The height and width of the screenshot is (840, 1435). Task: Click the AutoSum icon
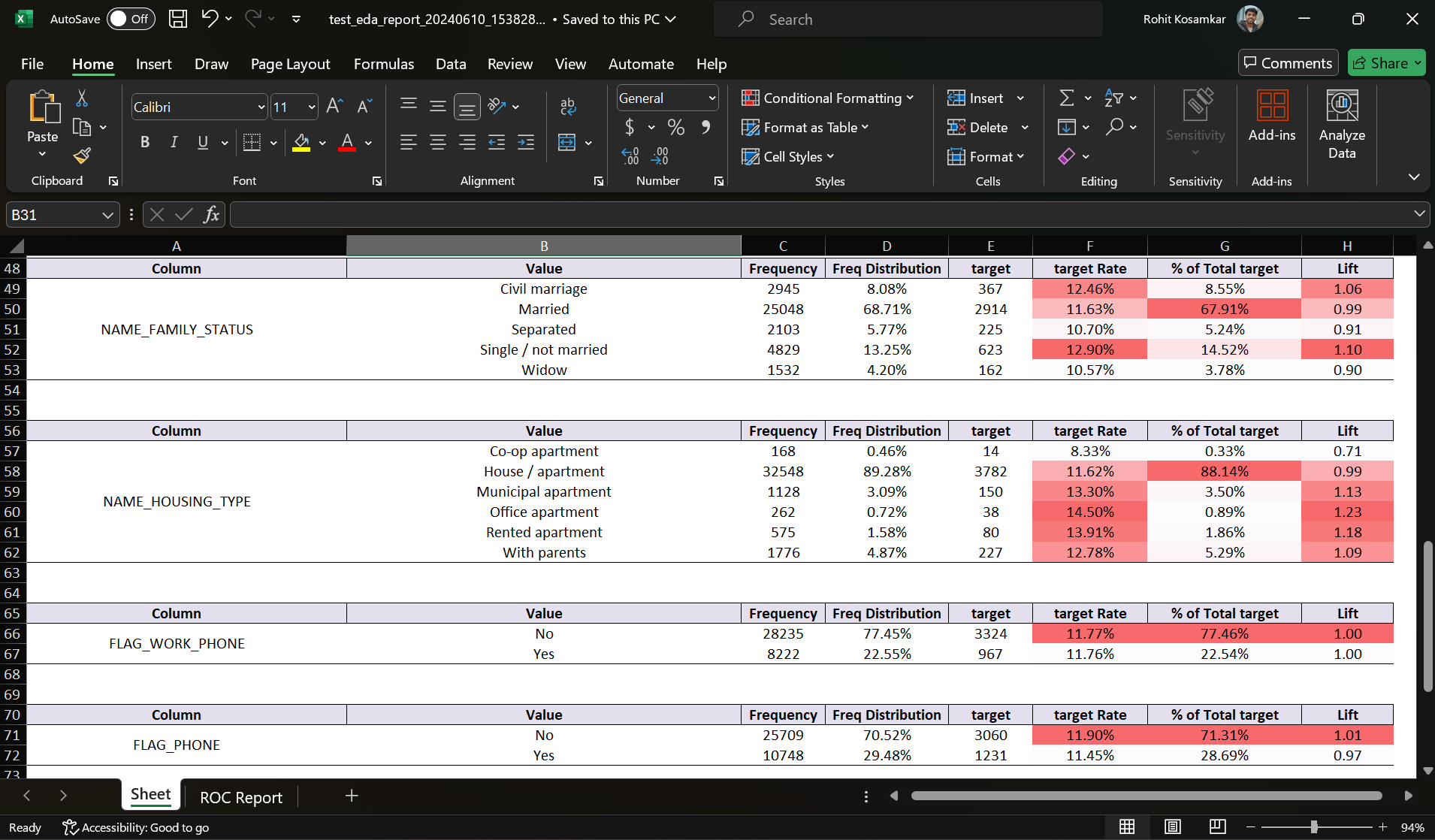[1068, 97]
